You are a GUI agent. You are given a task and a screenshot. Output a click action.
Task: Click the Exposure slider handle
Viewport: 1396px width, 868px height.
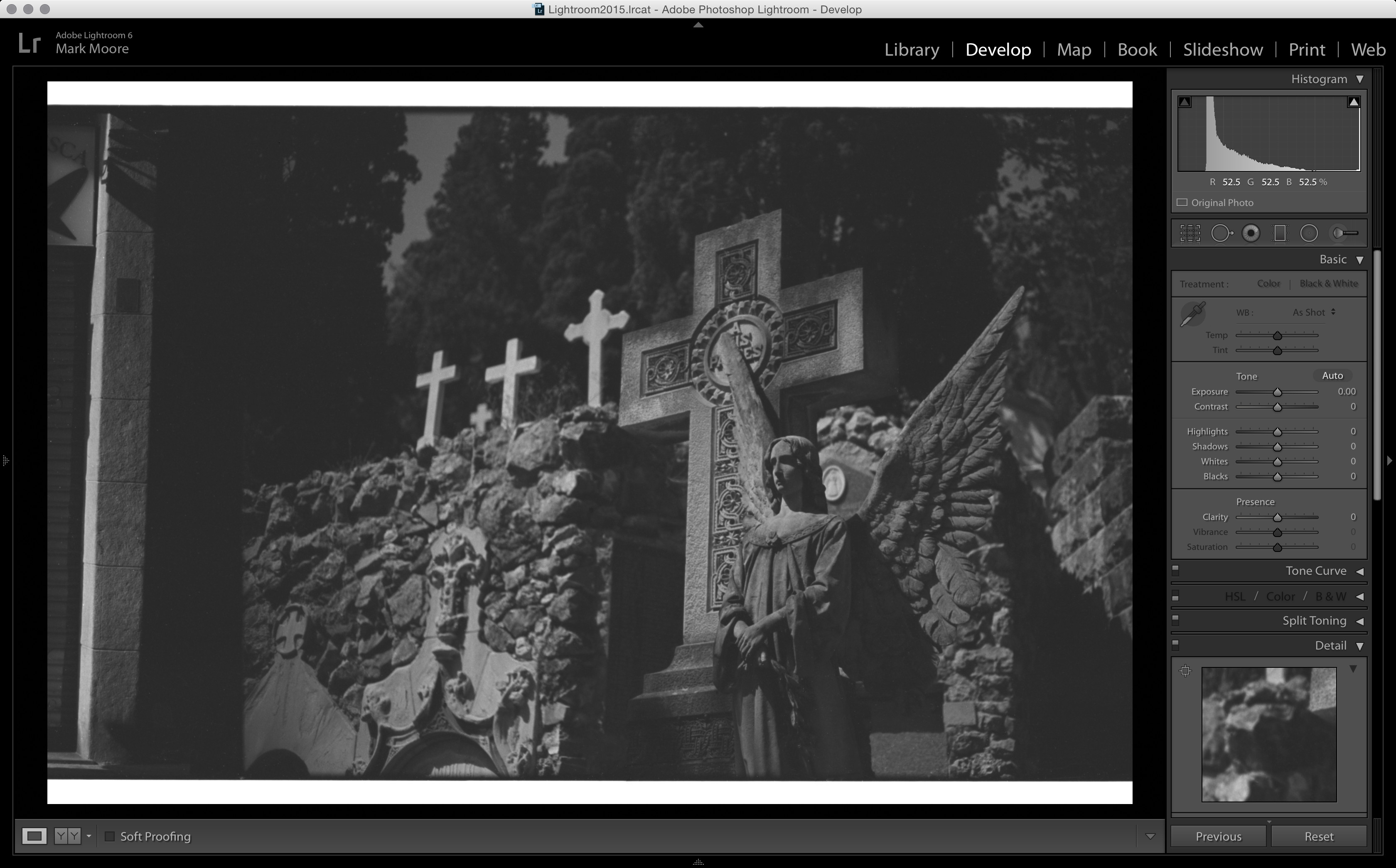pos(1277,392)
